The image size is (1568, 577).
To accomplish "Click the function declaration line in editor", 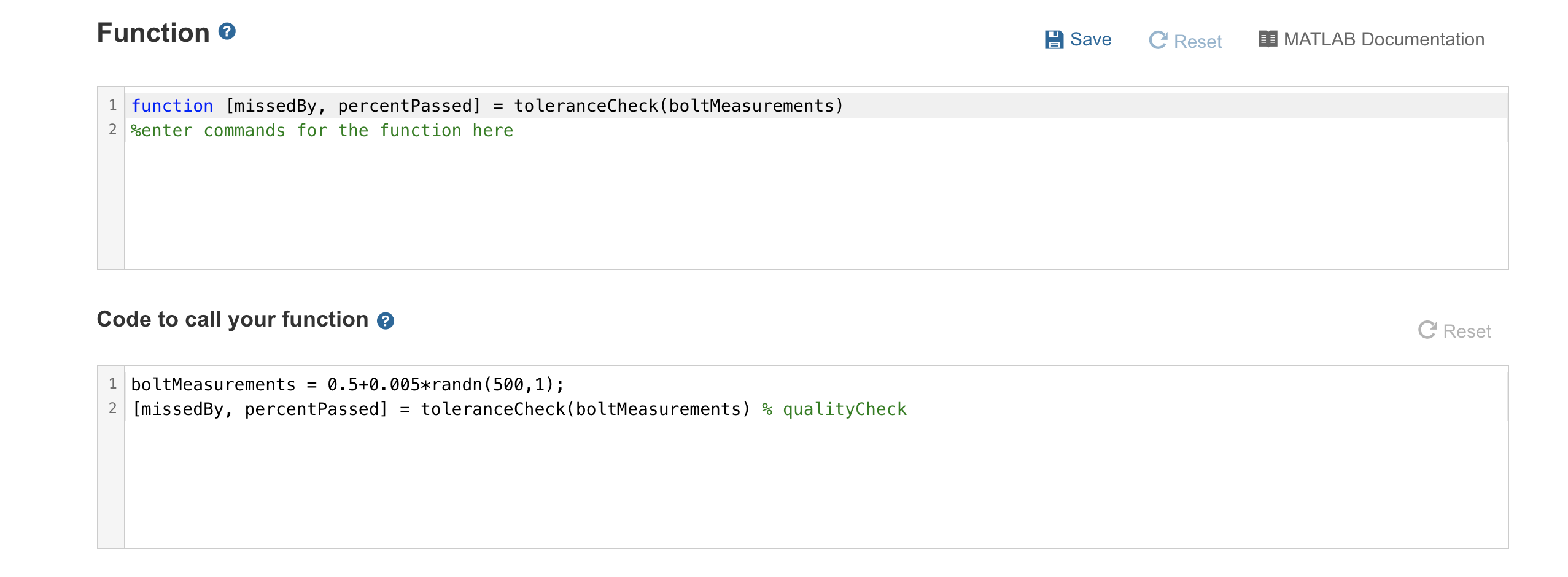I will pyautogui.click(x=817, y=106).
